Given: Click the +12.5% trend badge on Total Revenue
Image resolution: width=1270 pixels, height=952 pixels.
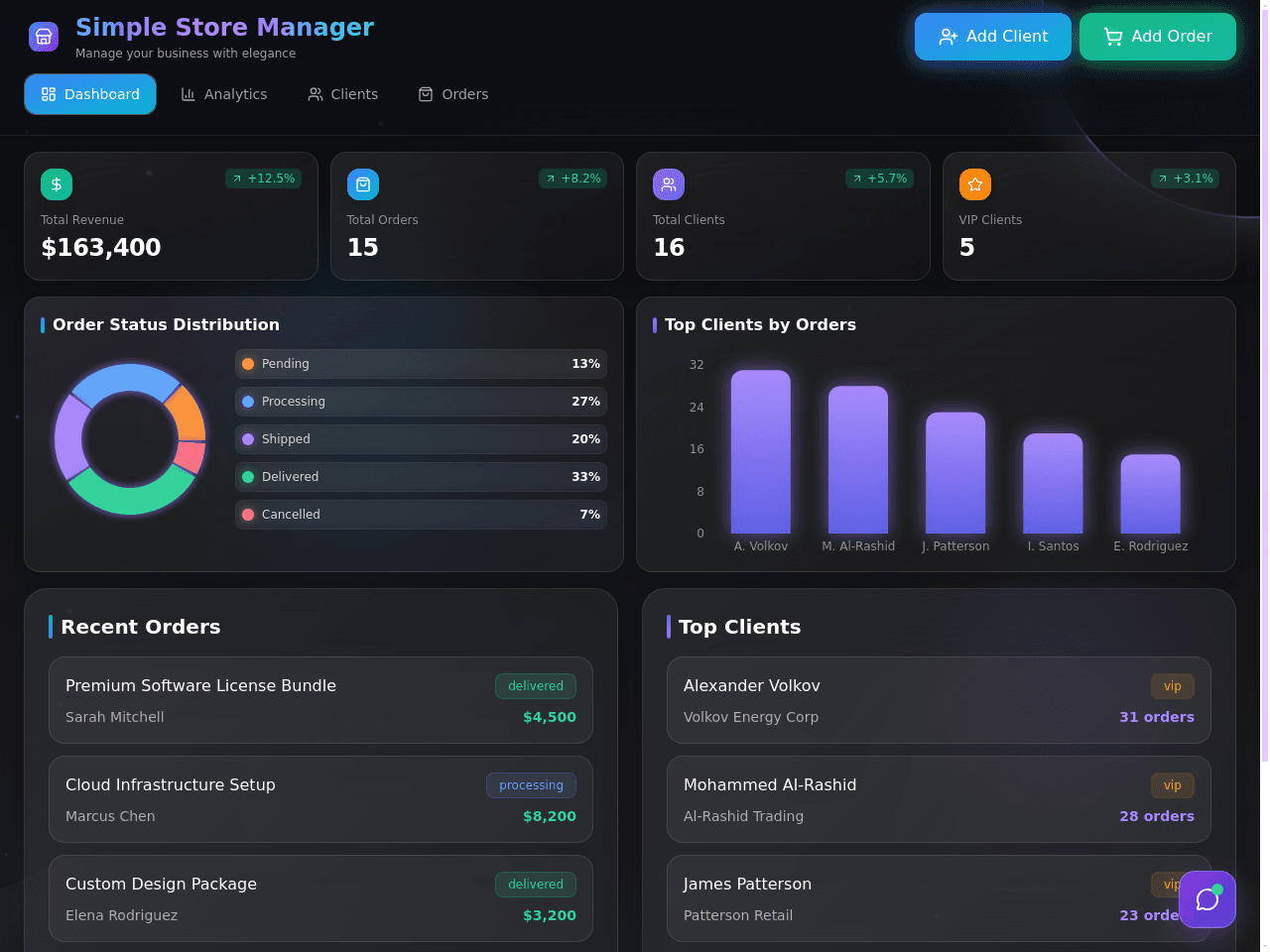Looking at the screenshot, I should pos(264,178).
